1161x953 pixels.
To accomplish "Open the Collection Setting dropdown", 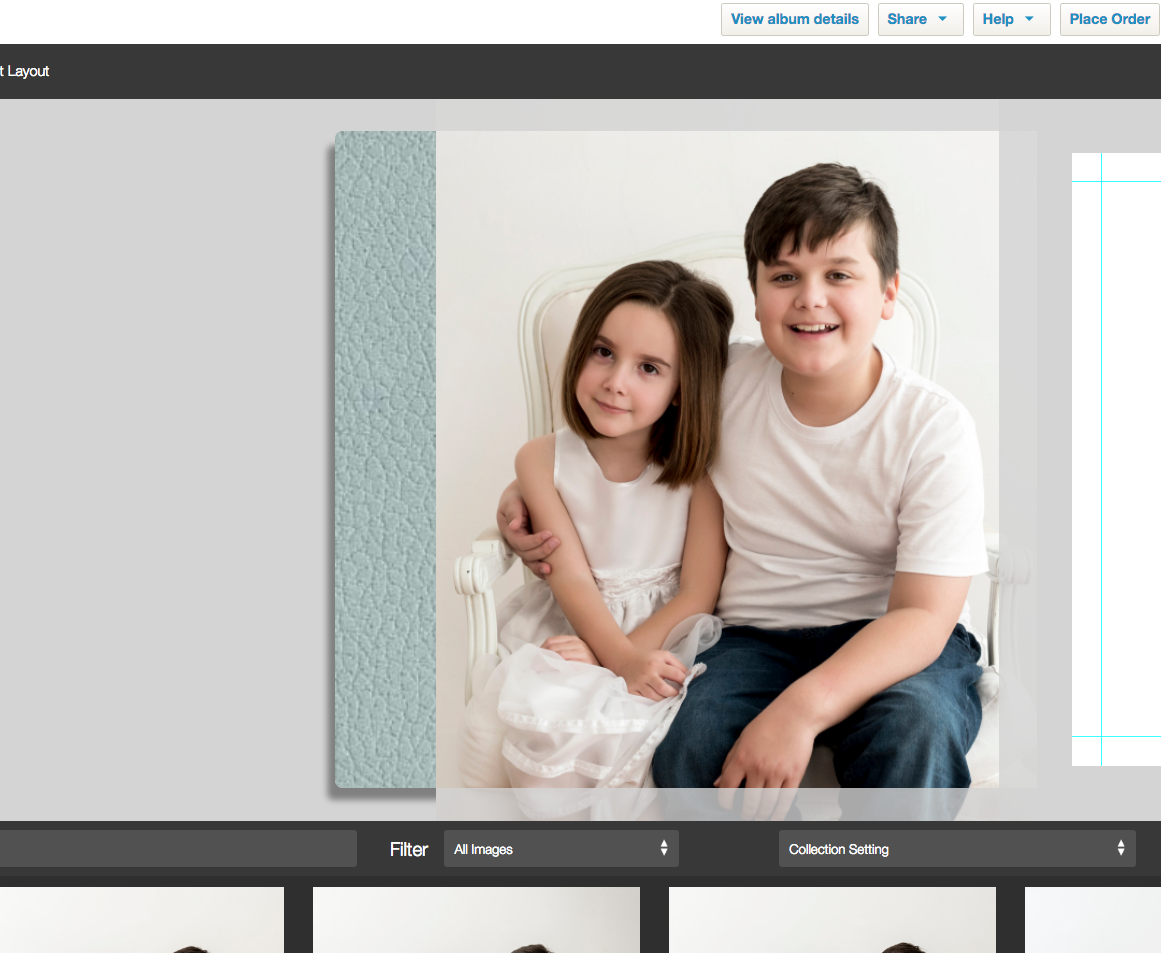I will 956,849.
